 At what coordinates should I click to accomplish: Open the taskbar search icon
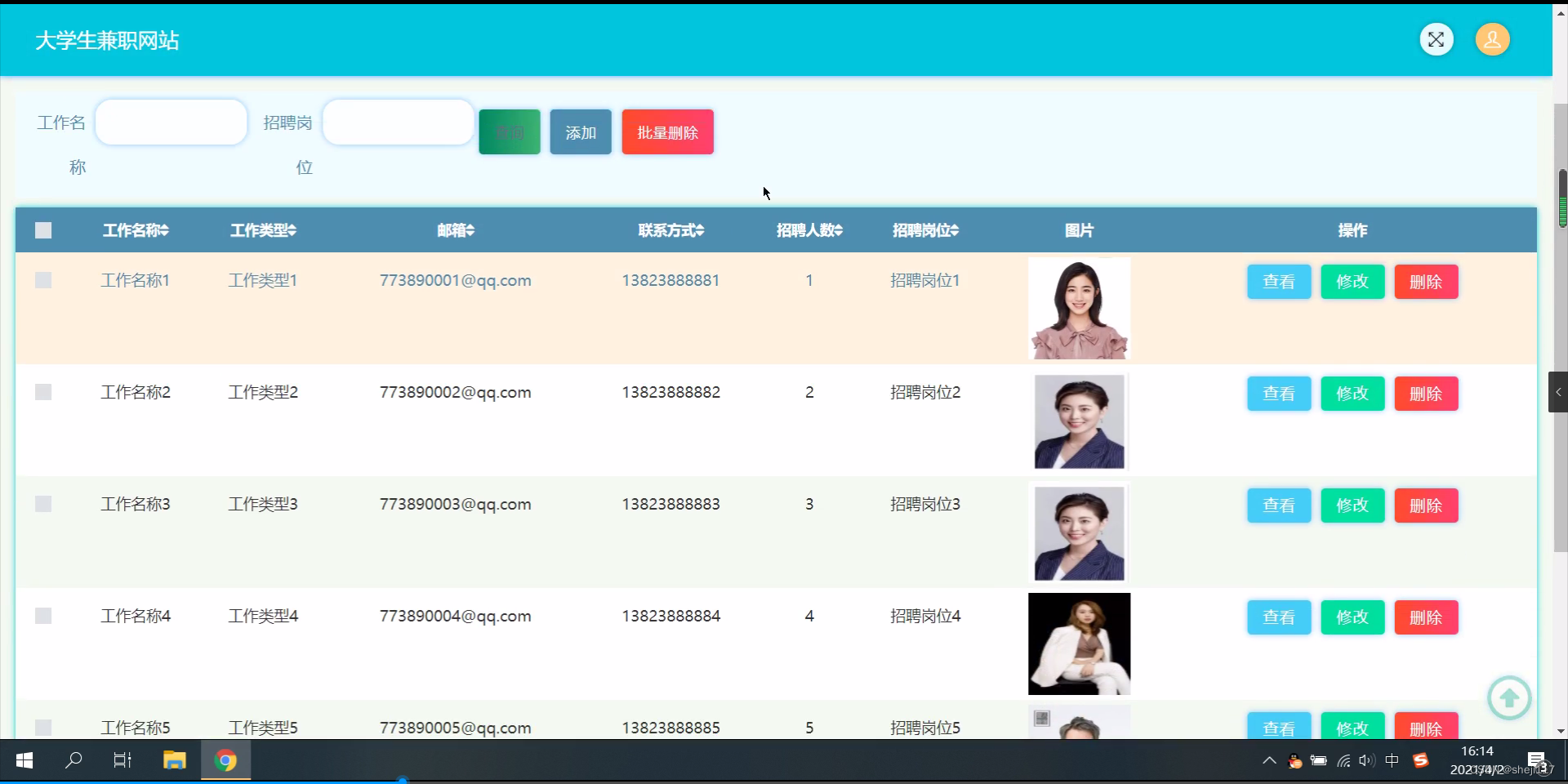click(73, 760)
